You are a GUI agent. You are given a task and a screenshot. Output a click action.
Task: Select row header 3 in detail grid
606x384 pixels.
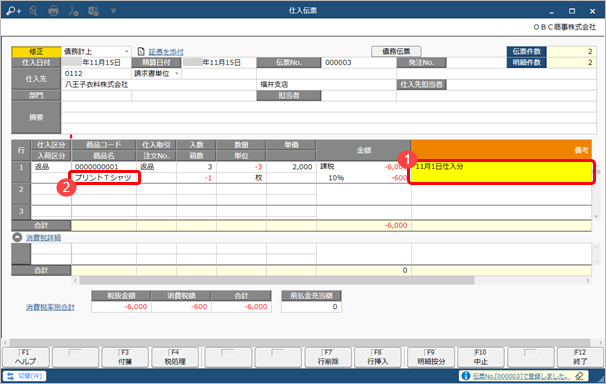(21, 212)
